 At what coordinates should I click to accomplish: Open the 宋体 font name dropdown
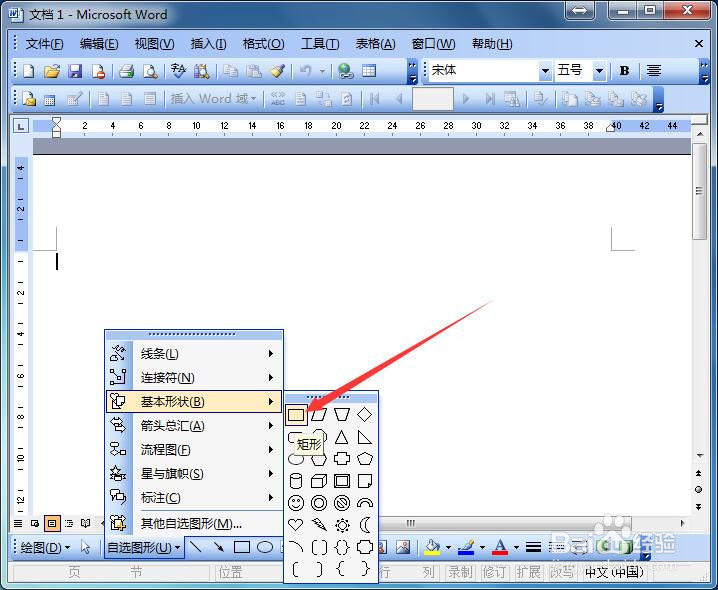click(545, 71)
